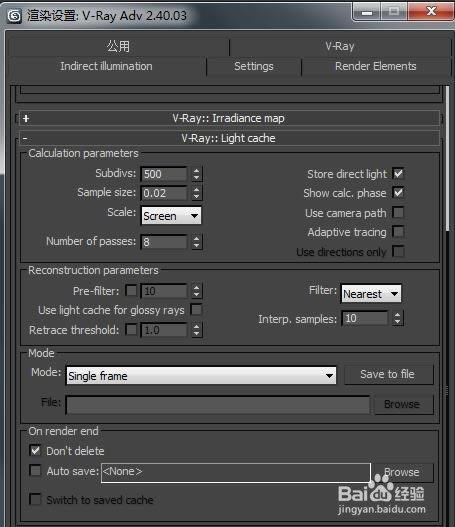Open the 公用 tab

118,46
